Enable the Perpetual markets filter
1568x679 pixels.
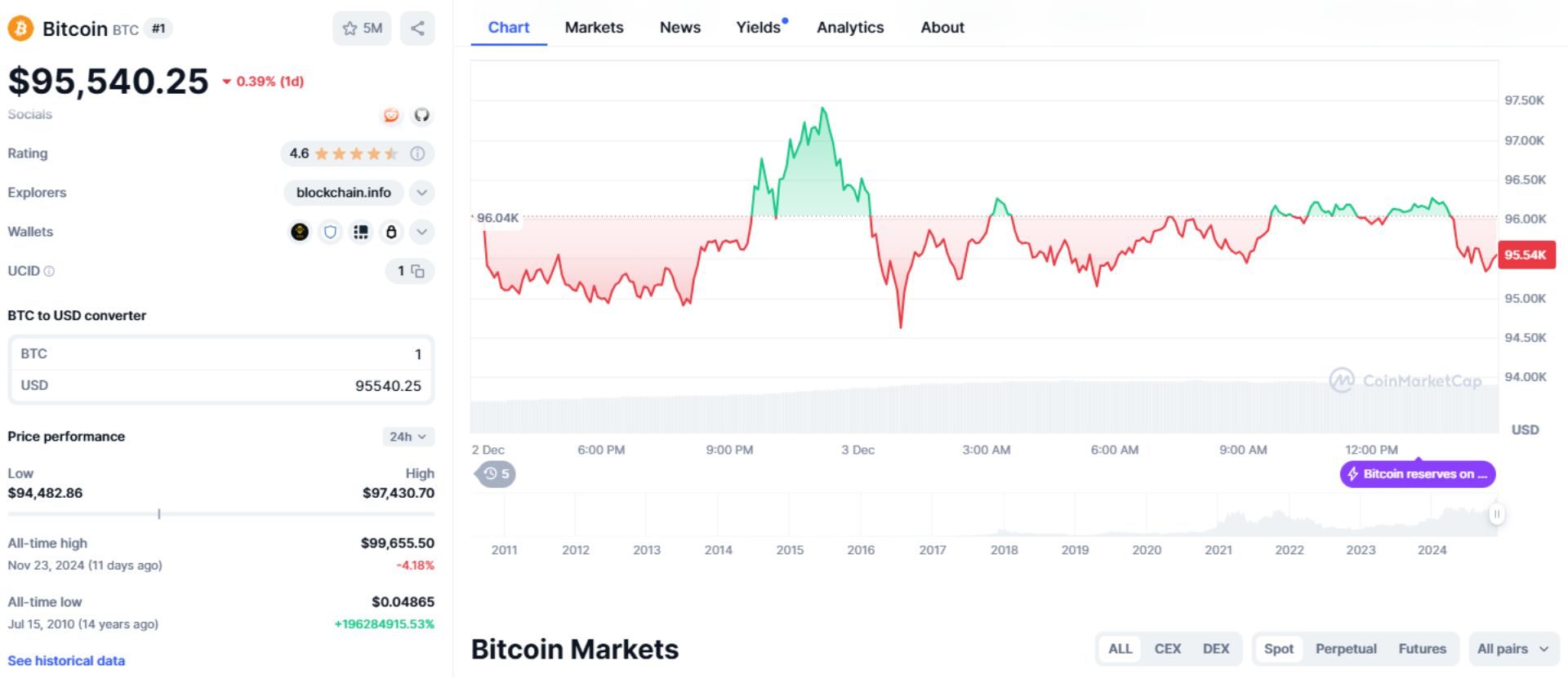point(1345,649)
